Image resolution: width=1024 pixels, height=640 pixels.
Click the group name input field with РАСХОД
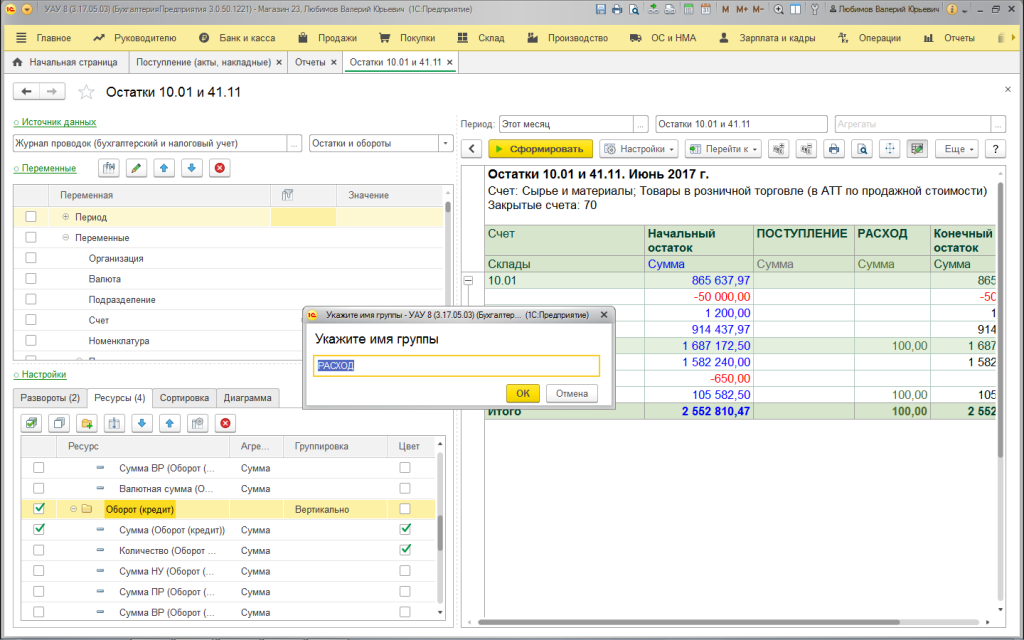click(456, 366)
